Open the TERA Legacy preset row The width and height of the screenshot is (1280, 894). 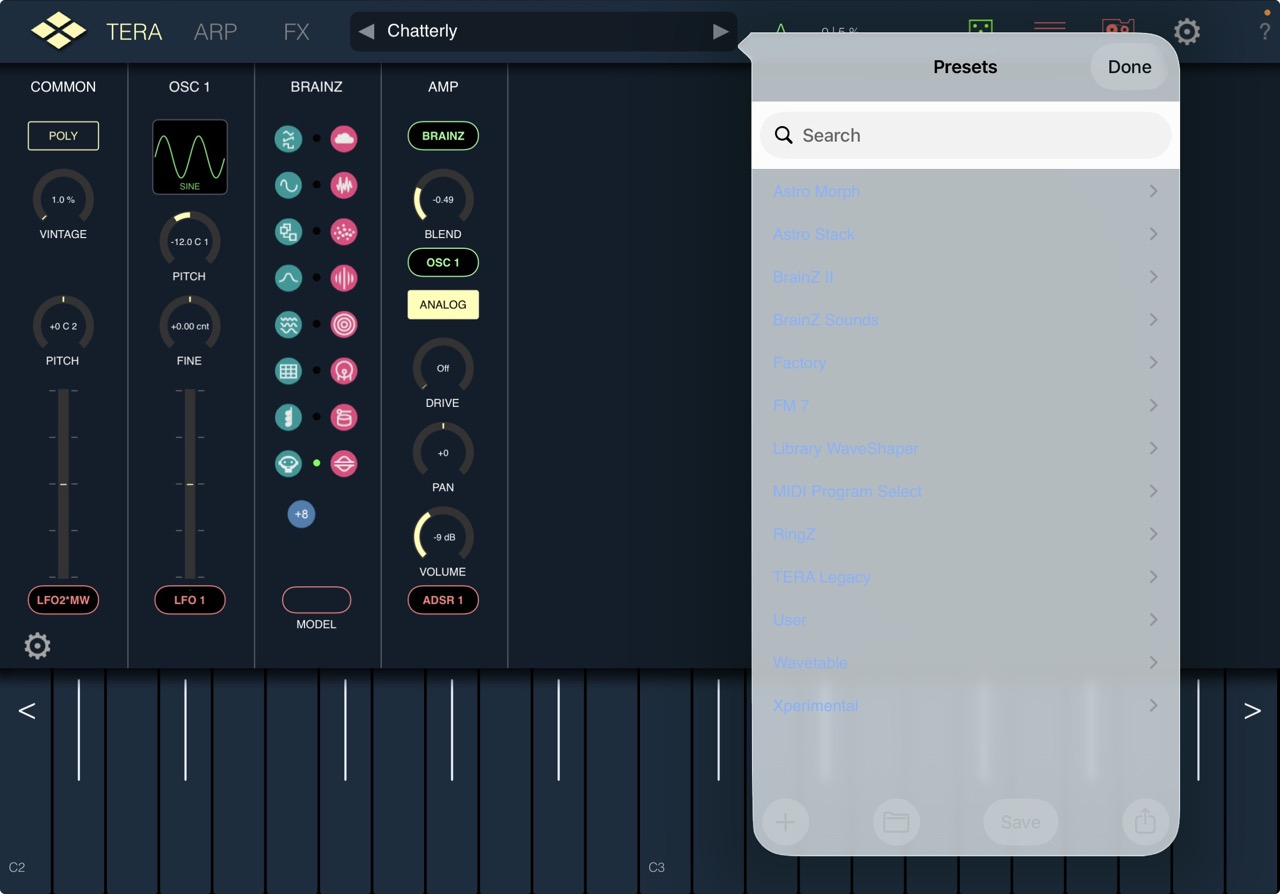(966, 577)
